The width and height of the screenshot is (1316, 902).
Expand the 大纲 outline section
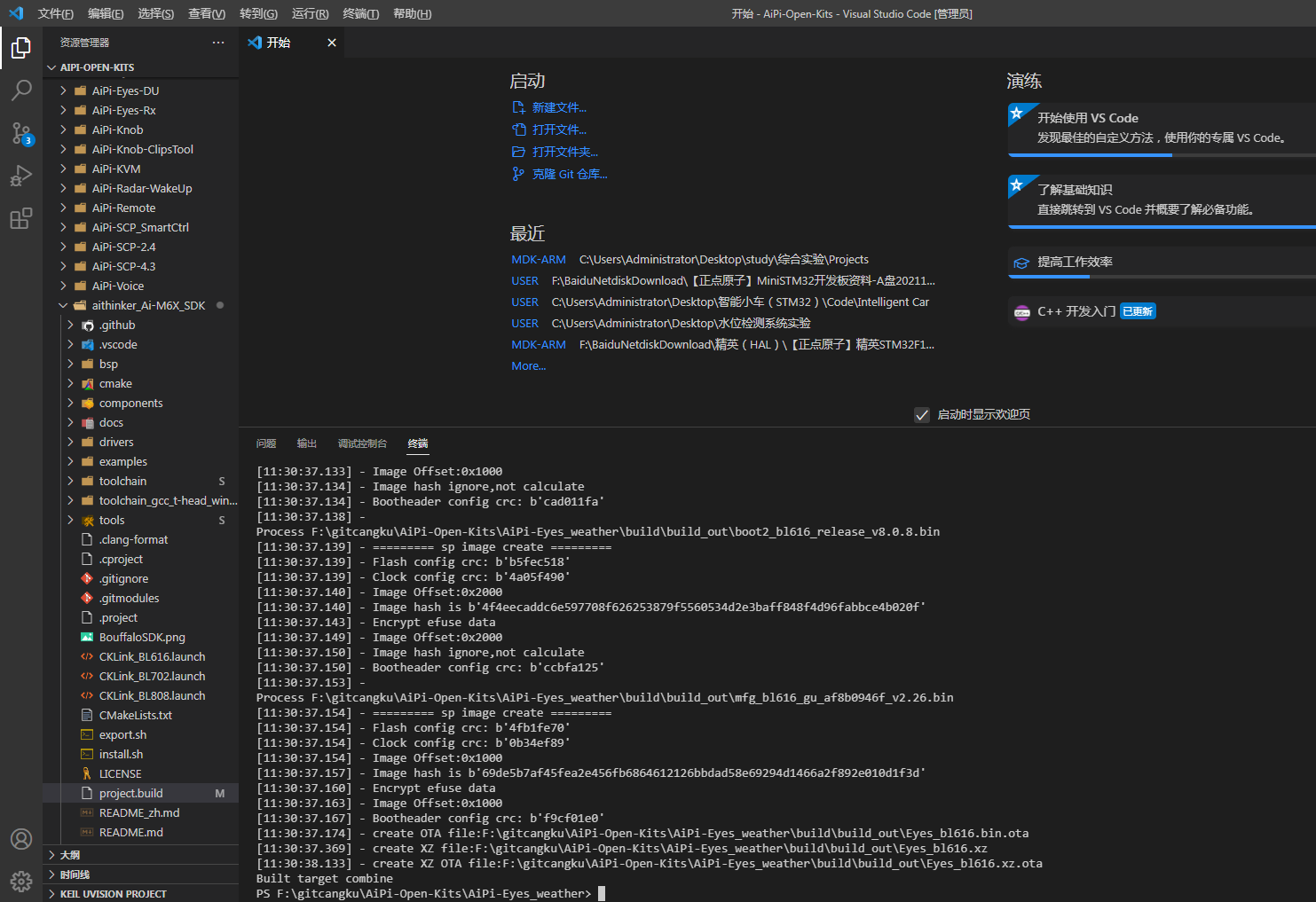pos(51,855)
